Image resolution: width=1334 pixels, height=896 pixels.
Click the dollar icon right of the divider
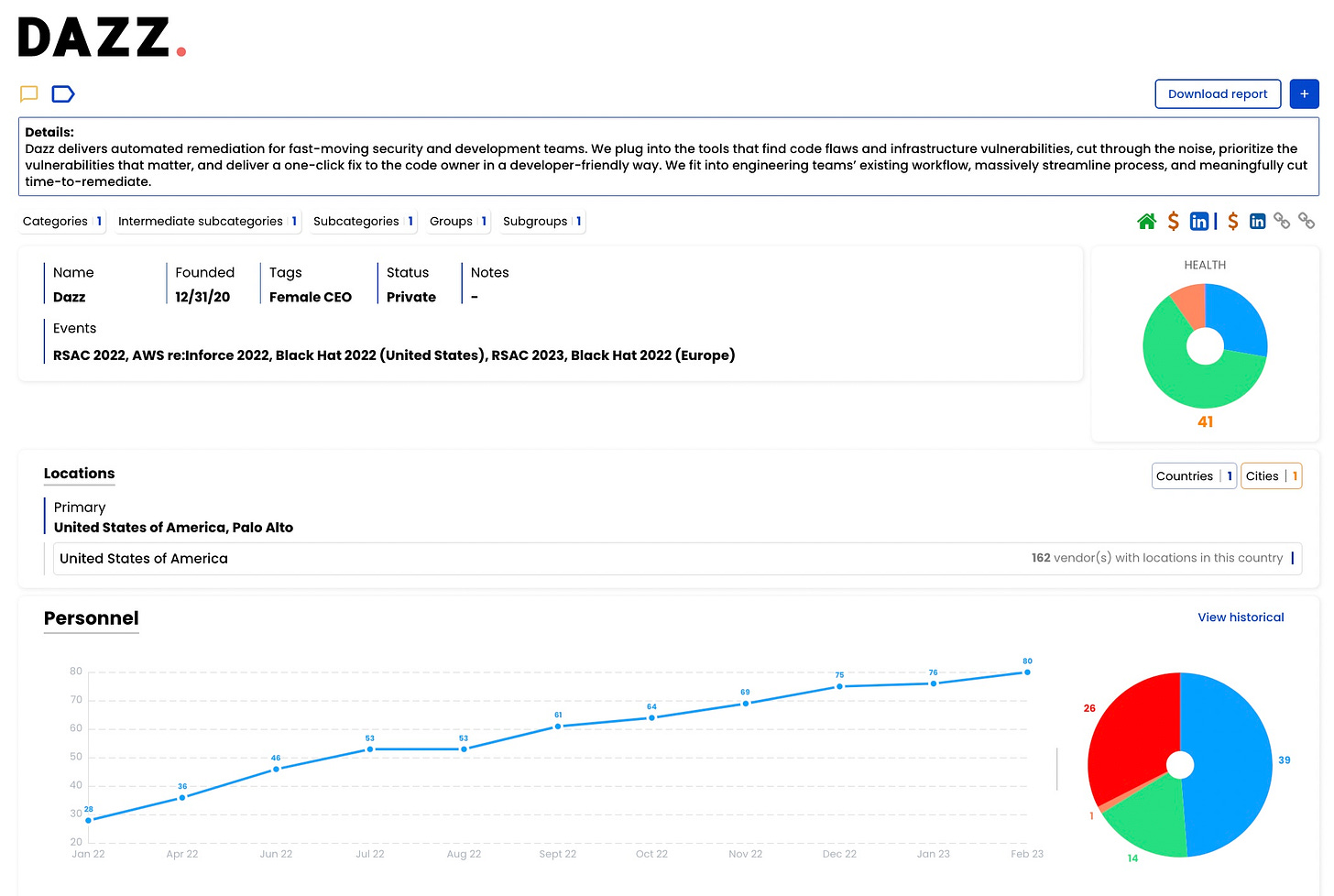tap(1233, 221)
